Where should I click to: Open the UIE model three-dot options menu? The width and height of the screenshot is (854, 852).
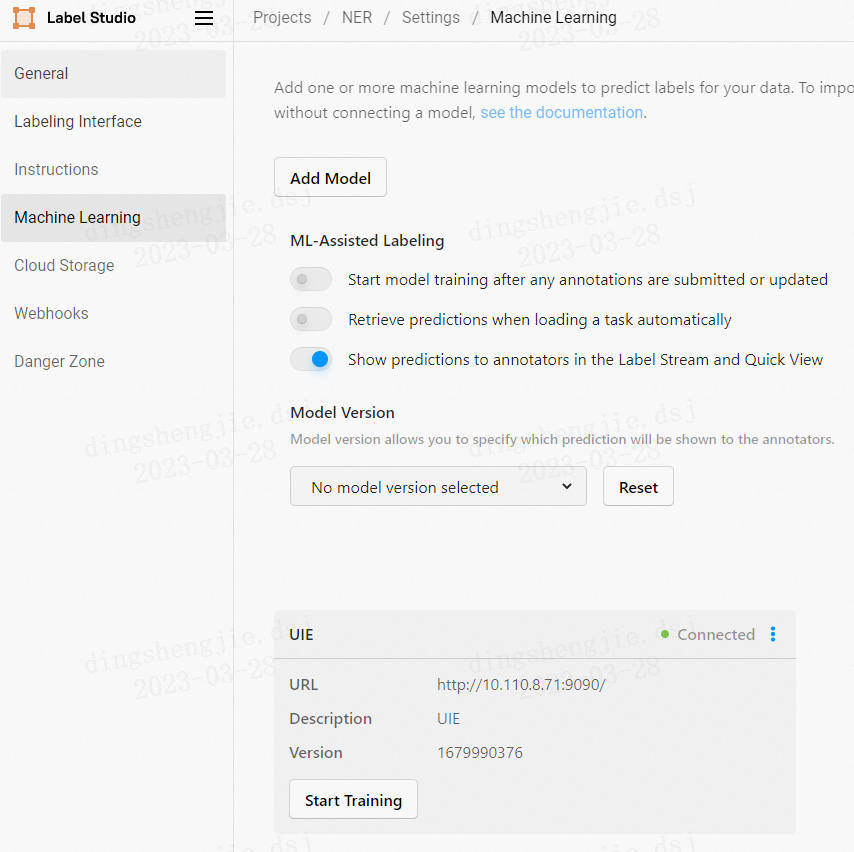773,634
